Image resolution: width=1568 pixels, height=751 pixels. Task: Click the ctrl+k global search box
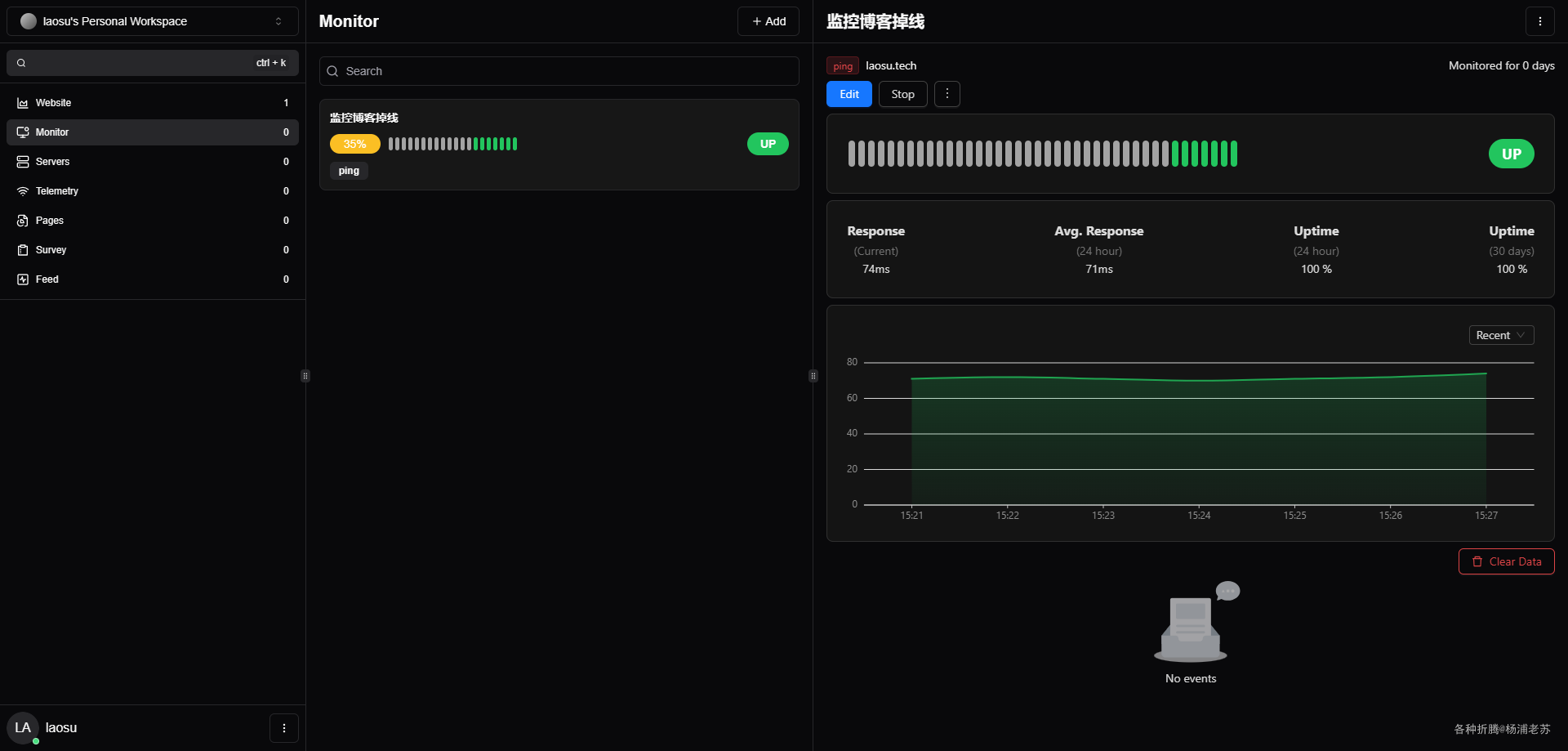coord(153,63)
